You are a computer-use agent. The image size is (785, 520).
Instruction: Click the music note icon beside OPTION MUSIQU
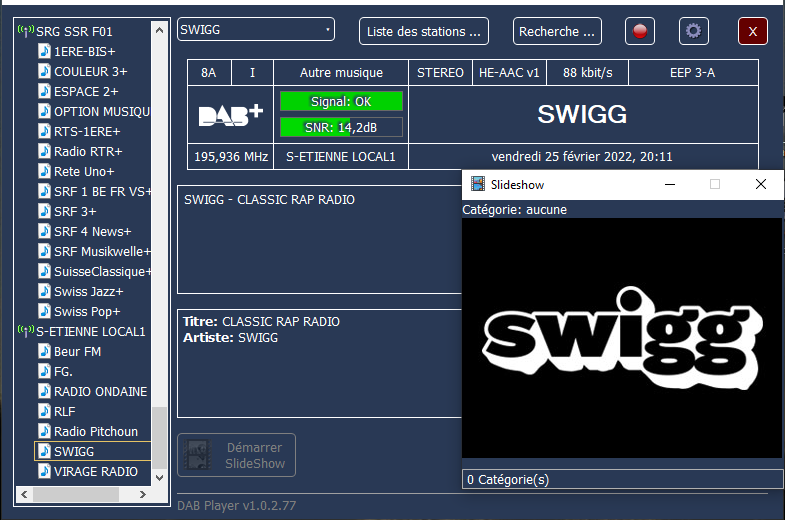tap(45, 111)
